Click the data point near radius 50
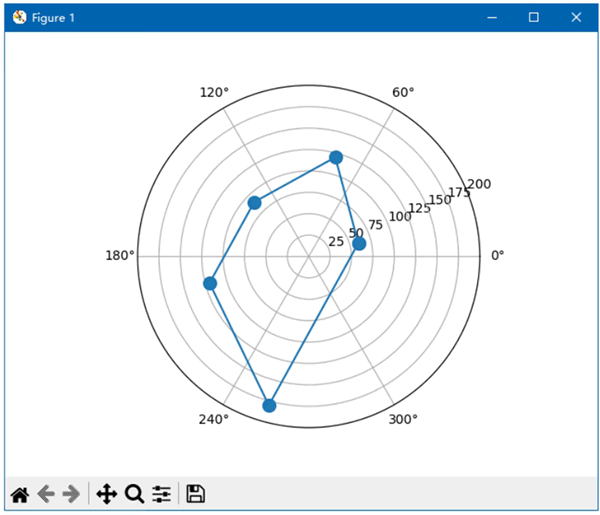Viewport: 600px width, 515px height. pyautogui.click(x=359, y=244)
